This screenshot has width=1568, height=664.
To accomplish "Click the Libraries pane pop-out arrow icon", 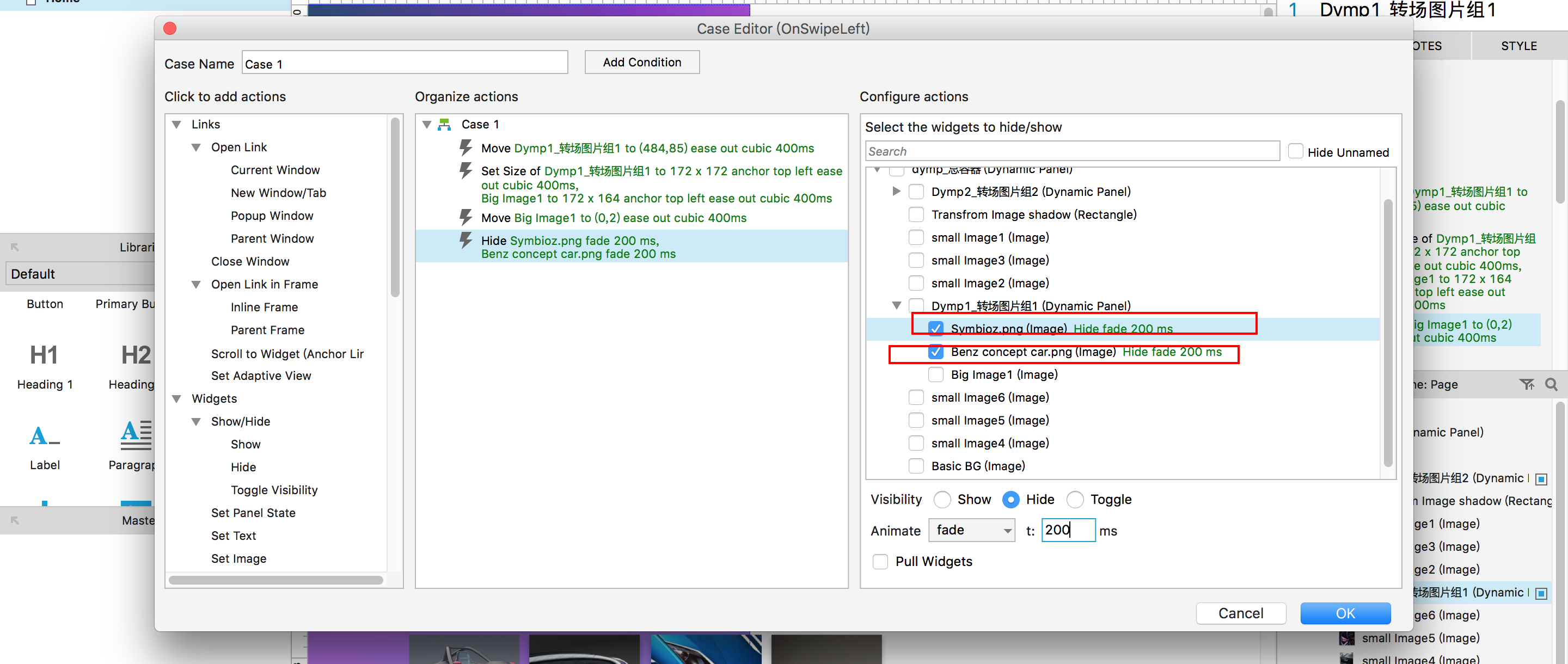I will [x=15, y=247].
